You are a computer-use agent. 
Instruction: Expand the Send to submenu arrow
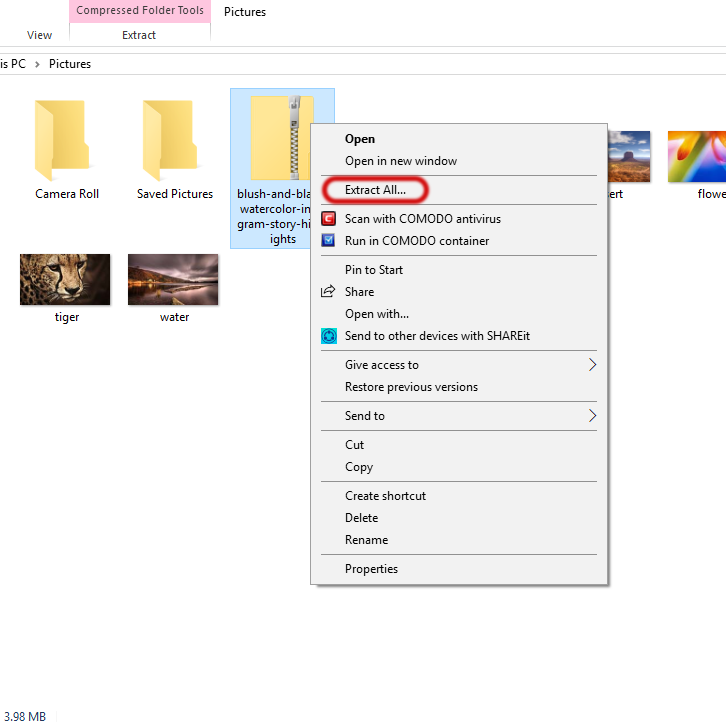click(x=592, y=416)
